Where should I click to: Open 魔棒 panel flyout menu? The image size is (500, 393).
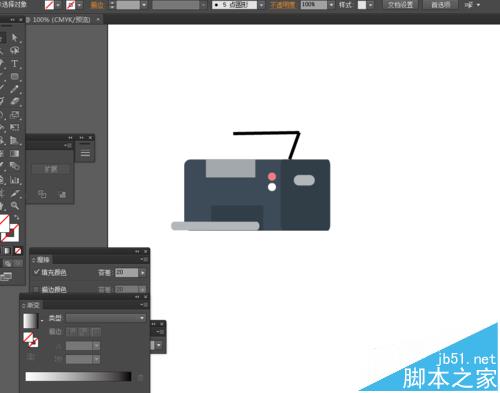pos(144,259)
